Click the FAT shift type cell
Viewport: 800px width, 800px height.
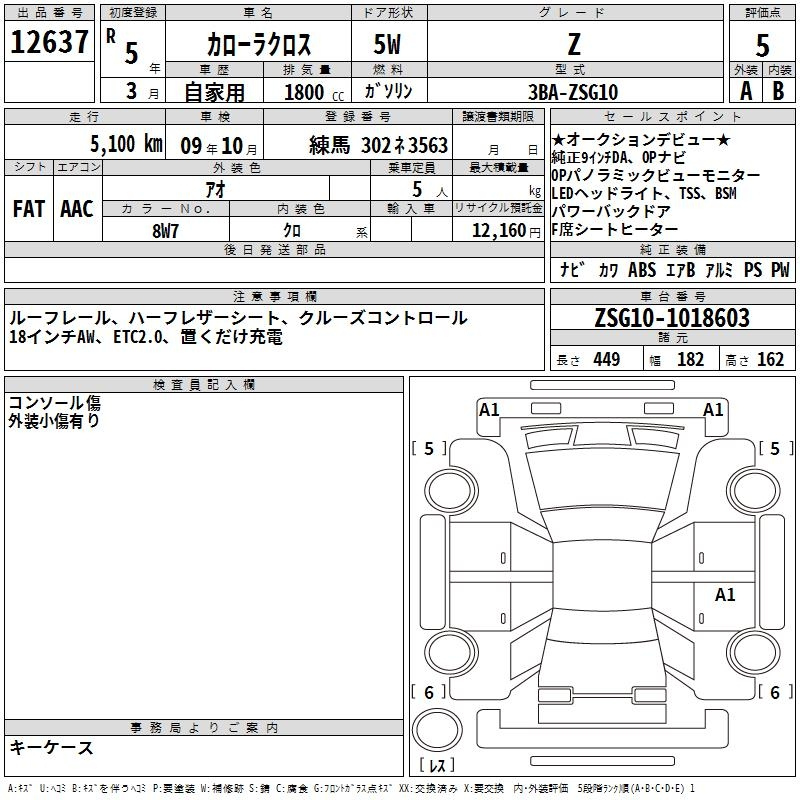tap(28, 208)
